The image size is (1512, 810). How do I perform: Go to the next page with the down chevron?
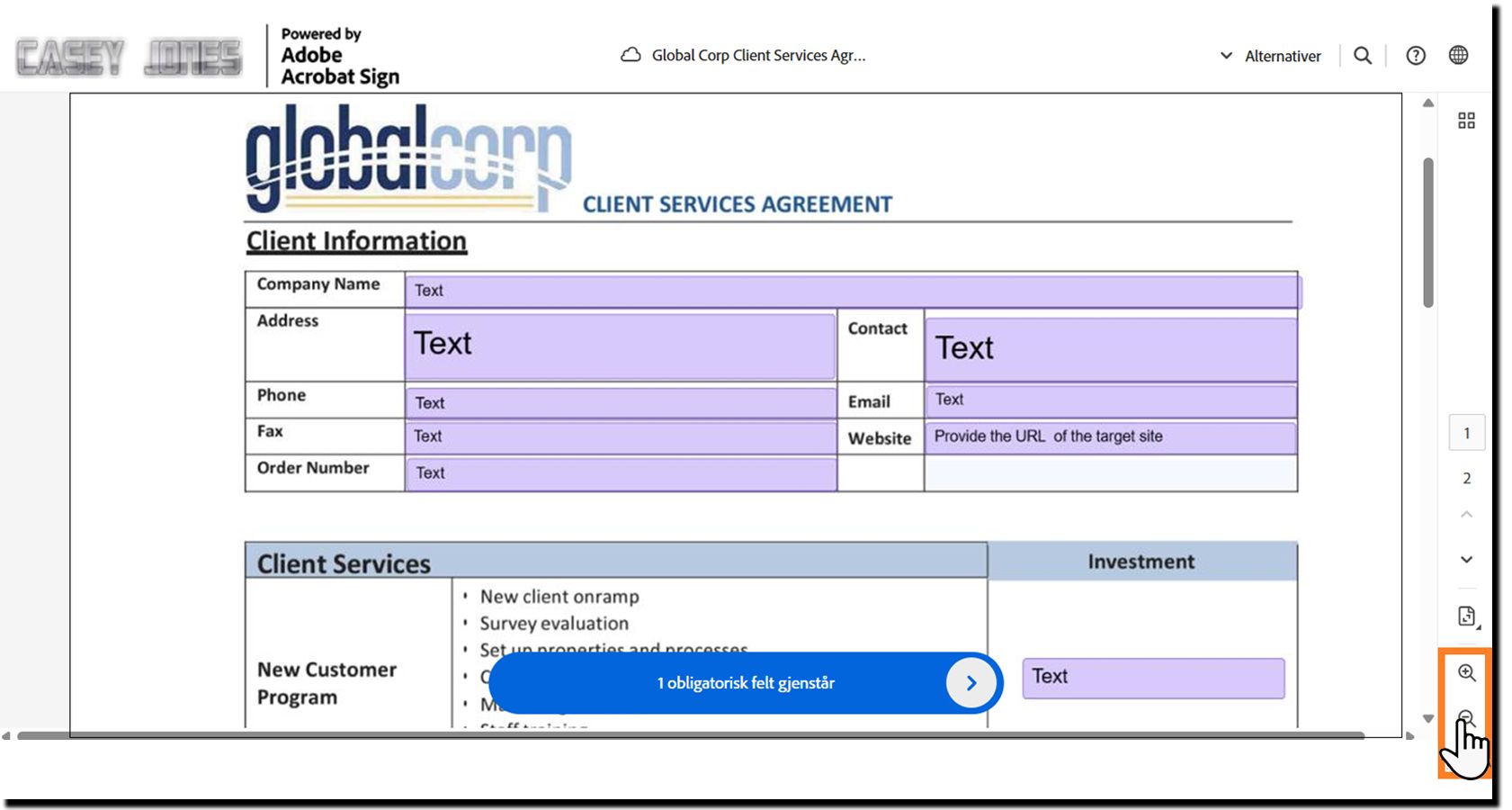point(1466,560)
